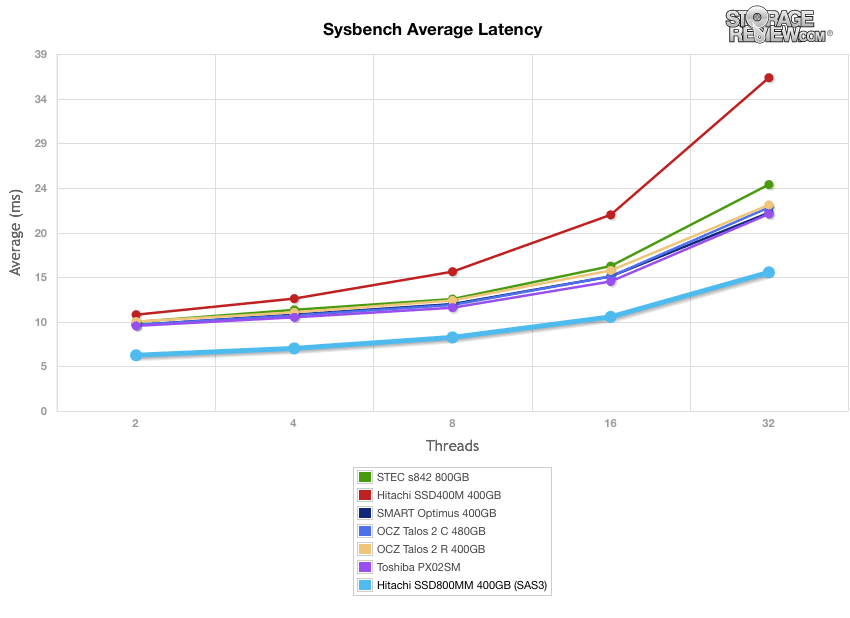The height and width of the screenshot is (618, 850).
Task: Click the "STEC s842 800GB" legend label
Action: [x=423, y=477]
